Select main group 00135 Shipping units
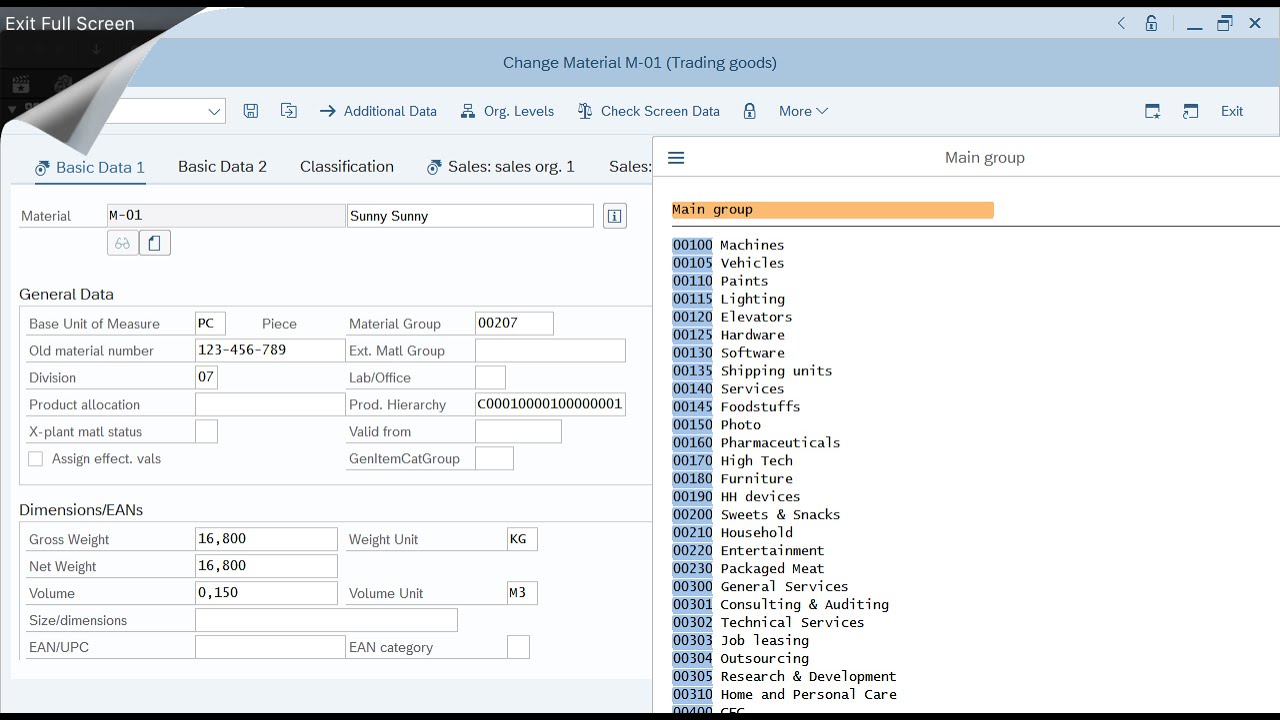This screenshot has width=1280, height=720. (x=752, y=371)
